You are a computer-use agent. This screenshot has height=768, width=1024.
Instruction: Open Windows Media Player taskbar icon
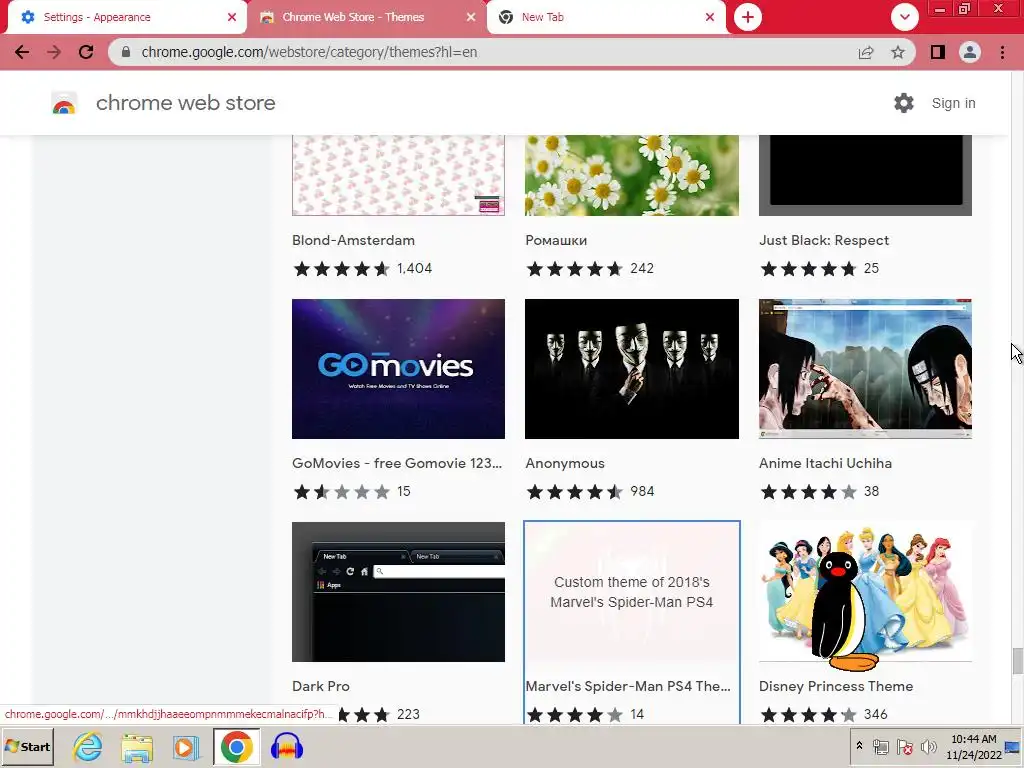click(186, 747)
